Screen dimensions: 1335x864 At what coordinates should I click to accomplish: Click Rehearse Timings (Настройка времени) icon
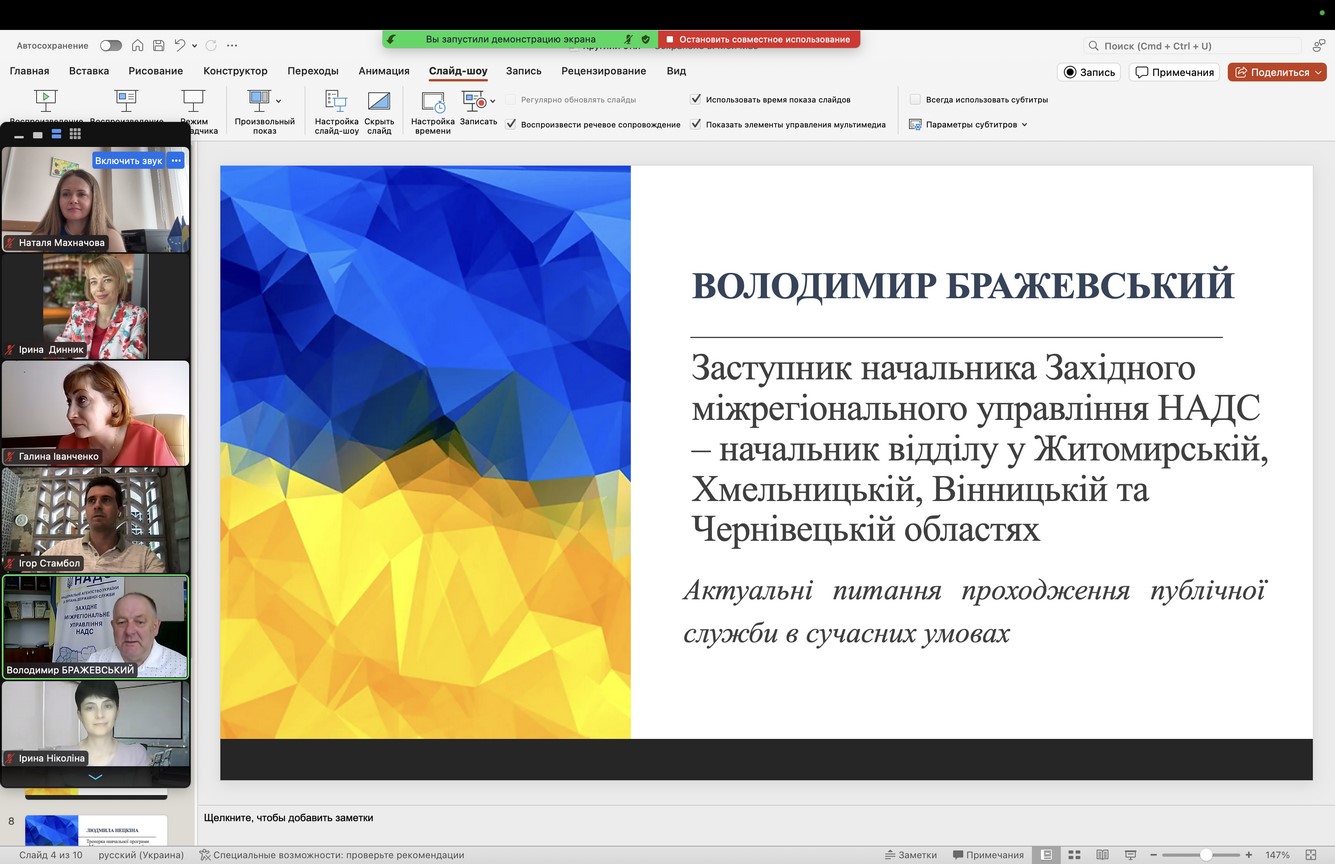pos(433,102)
